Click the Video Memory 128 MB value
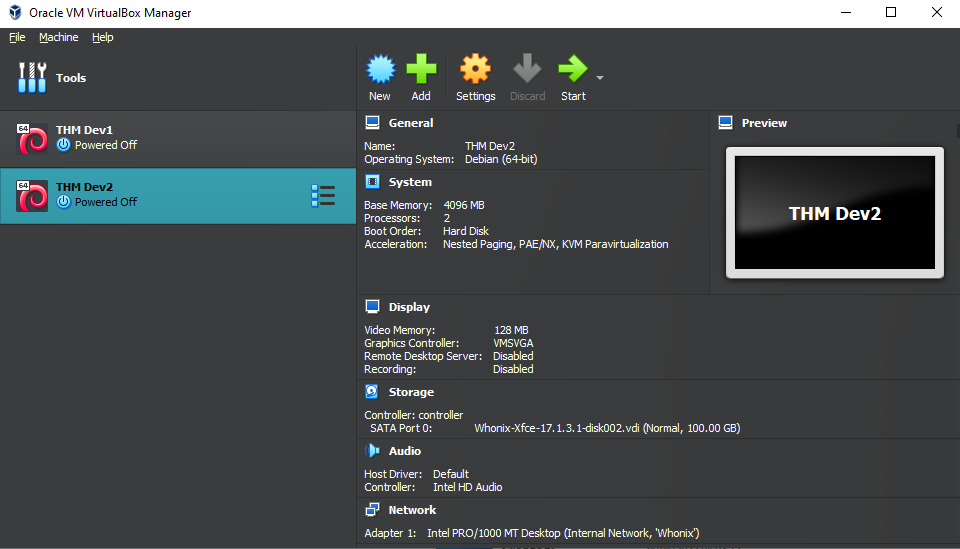Image resolution: width=960 pixels, height=549 pixels. click(511, 331)
